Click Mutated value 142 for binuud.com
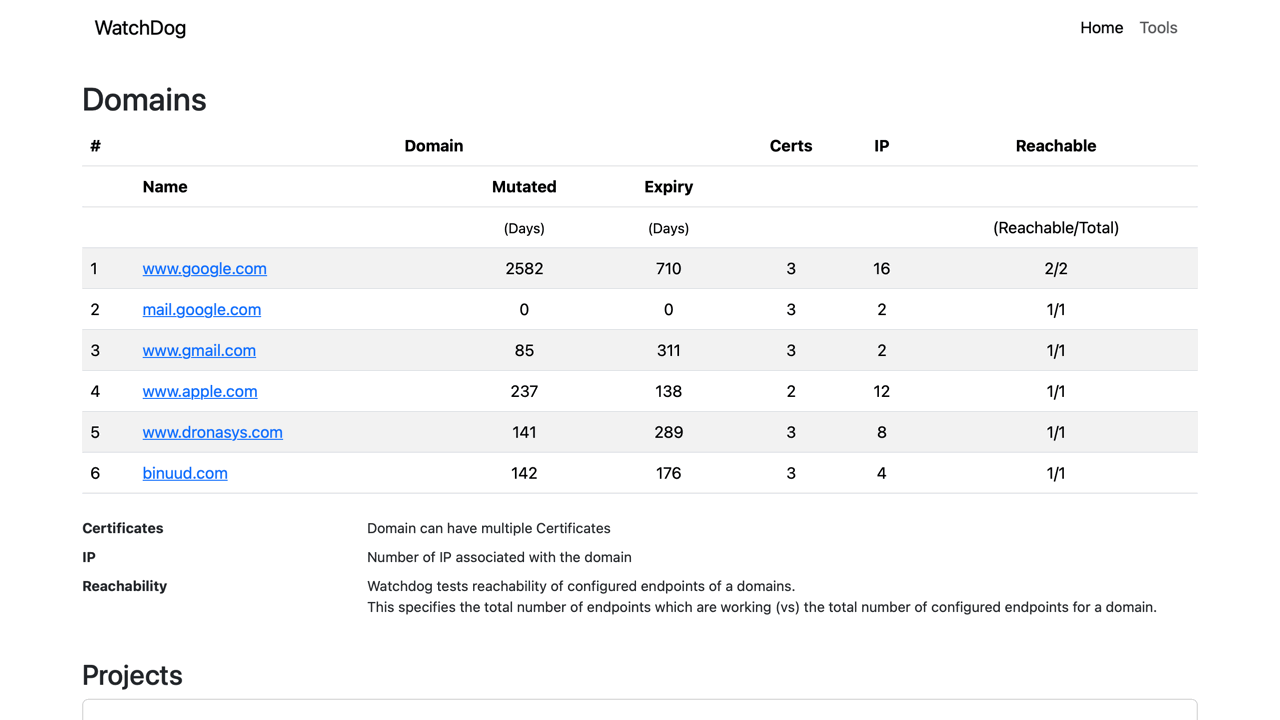The width and height of the screenshot is (1280, 720). [524, 473]
